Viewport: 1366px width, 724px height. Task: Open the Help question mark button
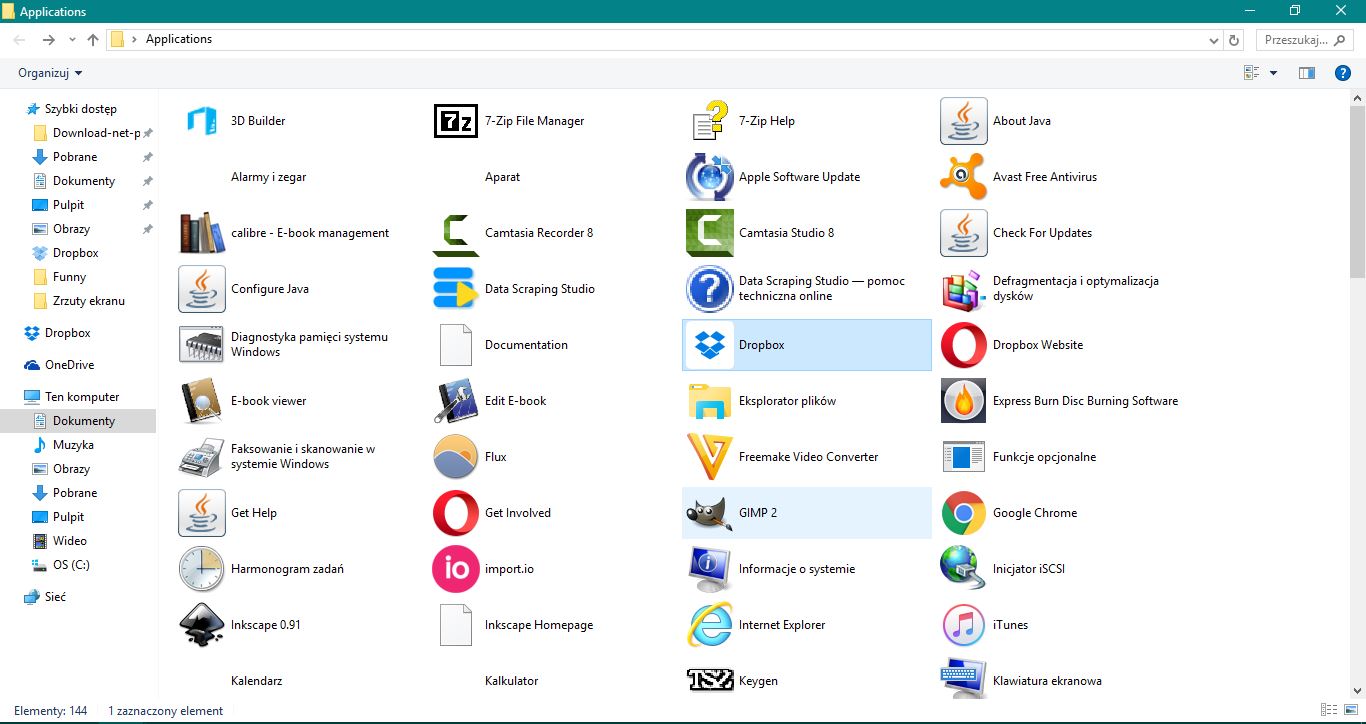[1343, 73]
